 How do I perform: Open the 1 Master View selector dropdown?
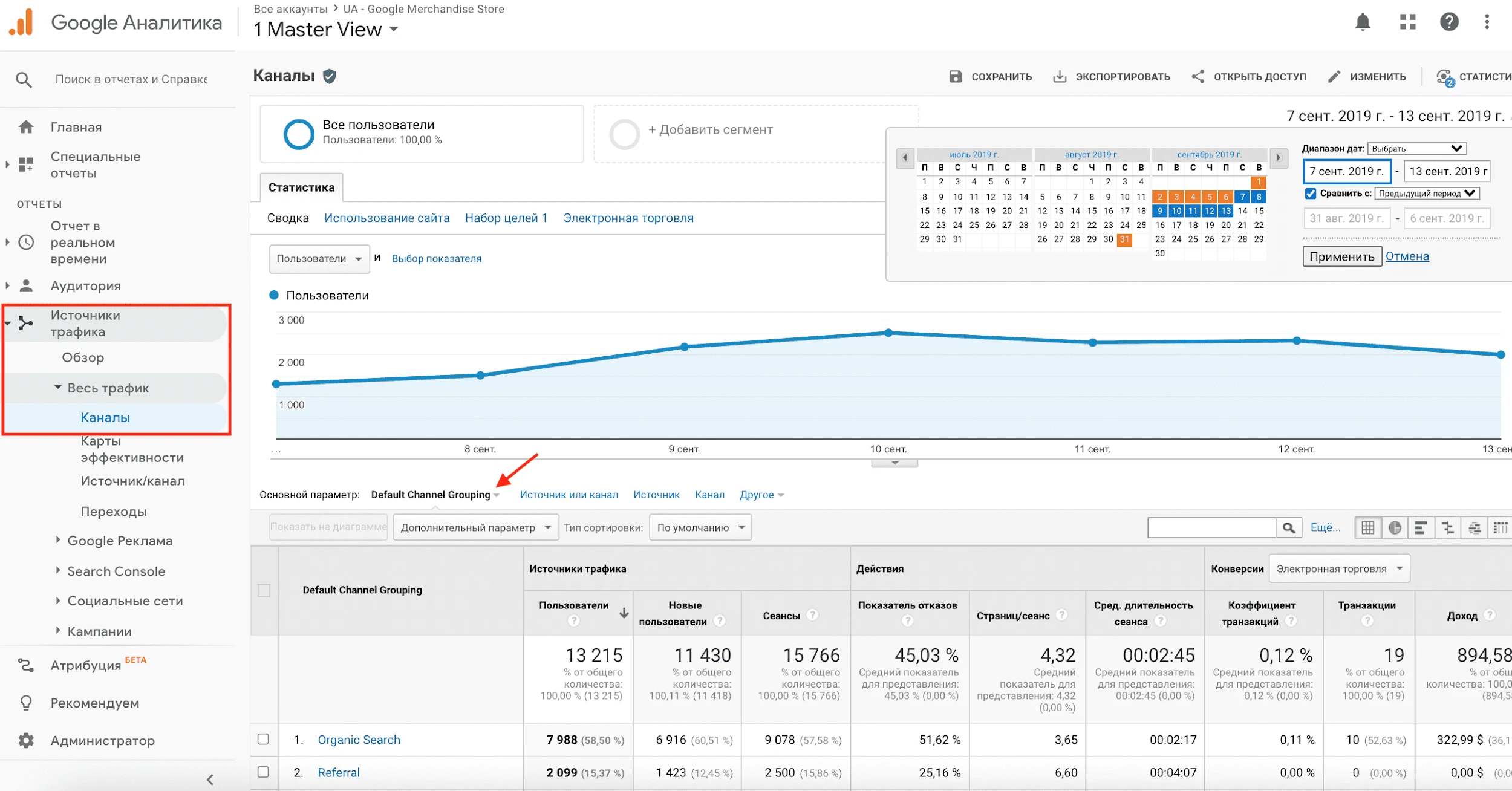(326, 30)
